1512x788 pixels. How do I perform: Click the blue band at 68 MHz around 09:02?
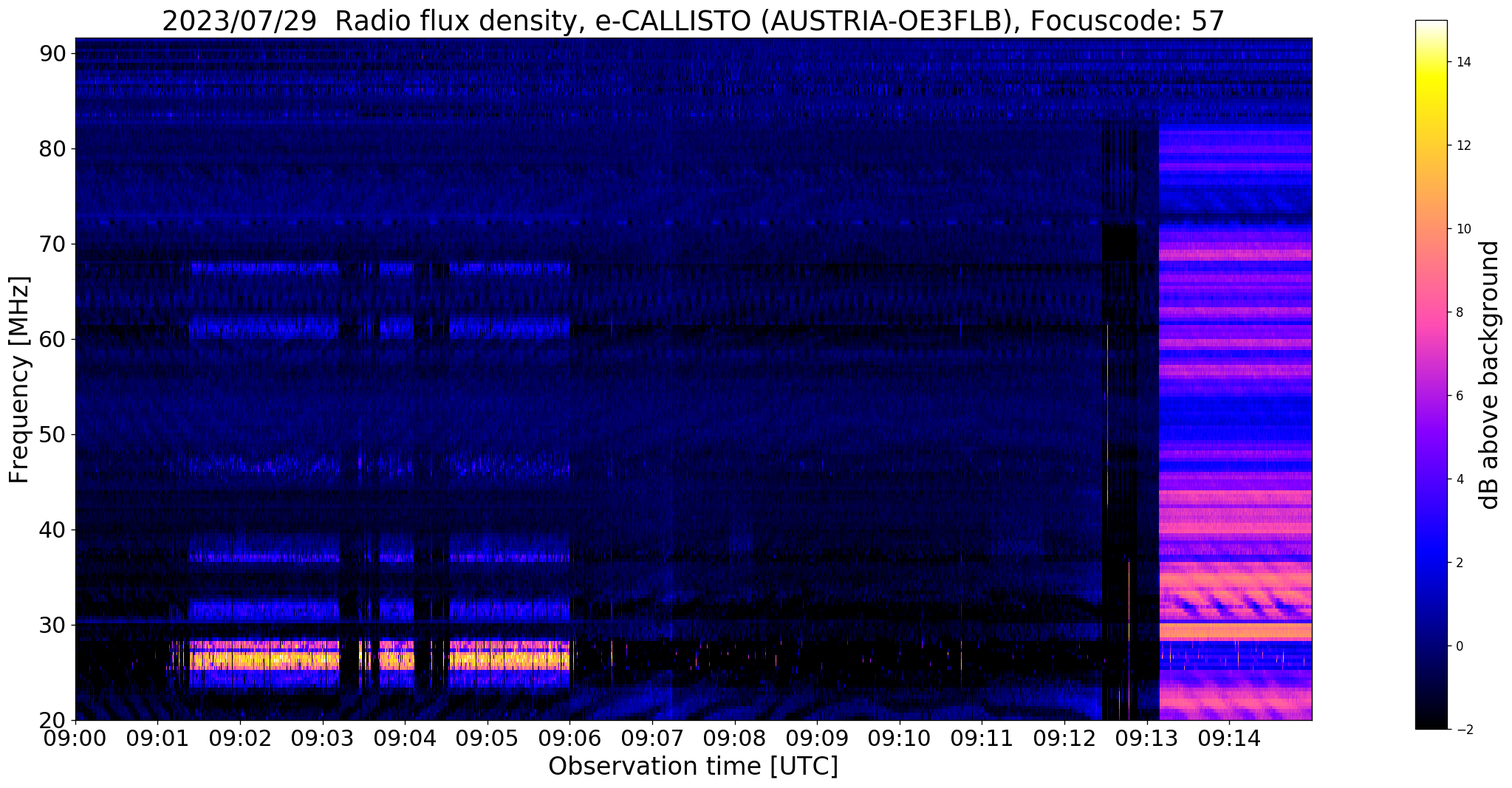[x=264, y=268]
